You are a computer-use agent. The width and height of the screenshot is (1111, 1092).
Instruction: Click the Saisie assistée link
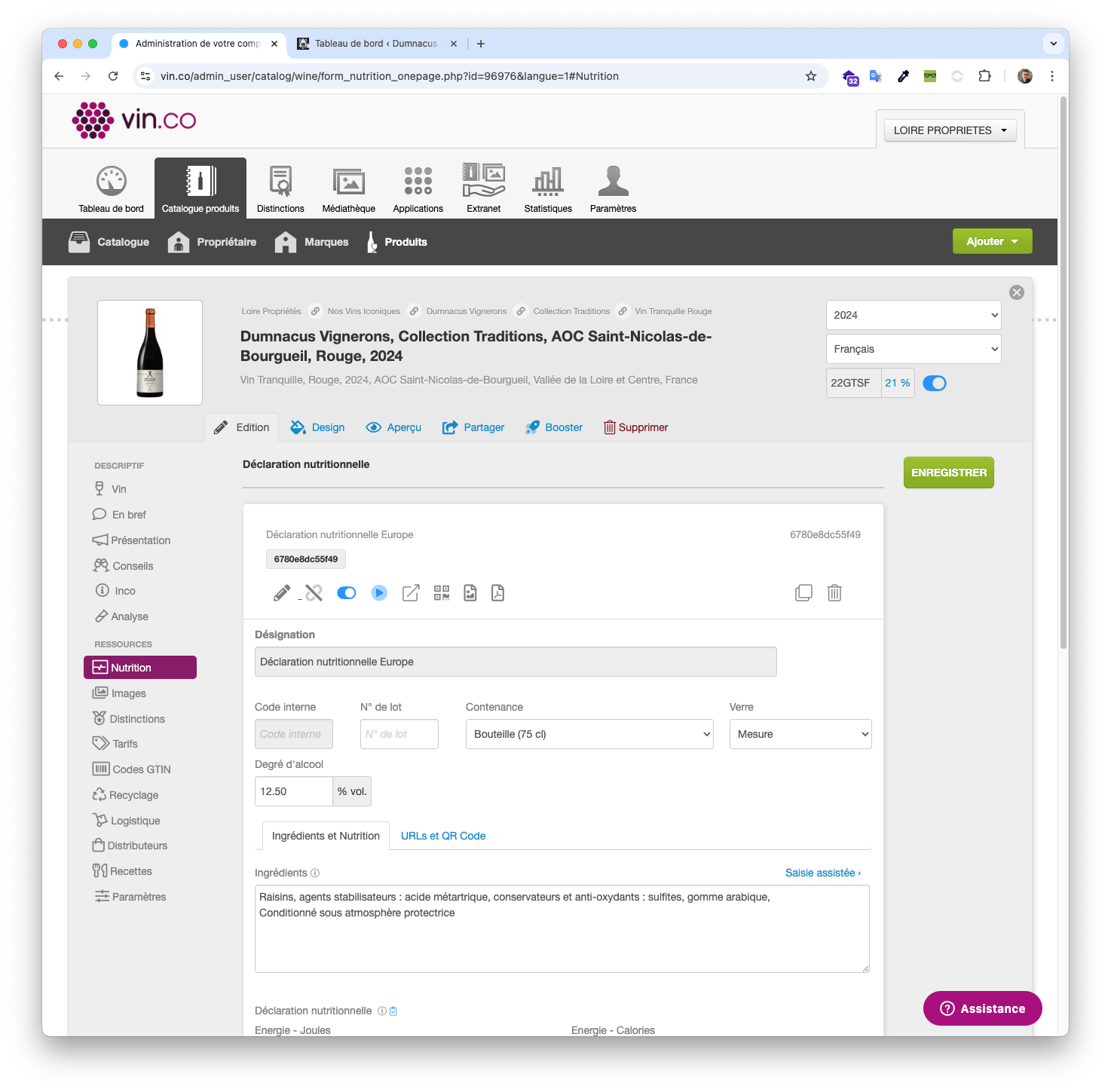click(x=823, y=873)
